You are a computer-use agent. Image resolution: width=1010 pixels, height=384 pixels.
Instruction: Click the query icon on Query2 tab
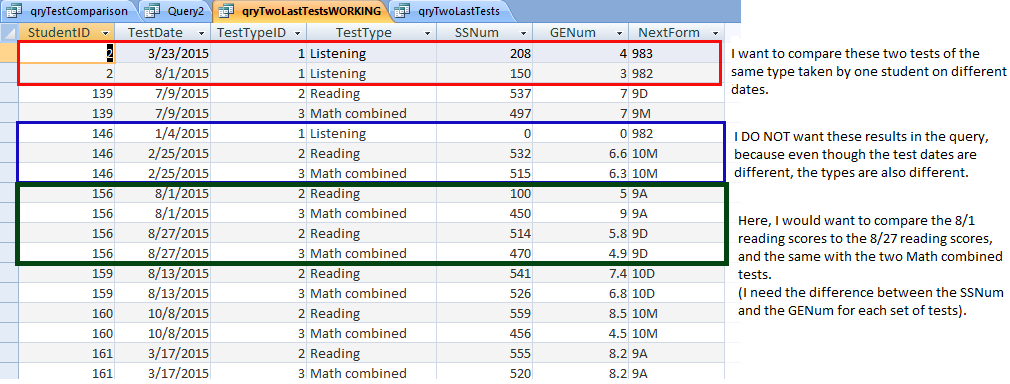(x=152, y=10)
